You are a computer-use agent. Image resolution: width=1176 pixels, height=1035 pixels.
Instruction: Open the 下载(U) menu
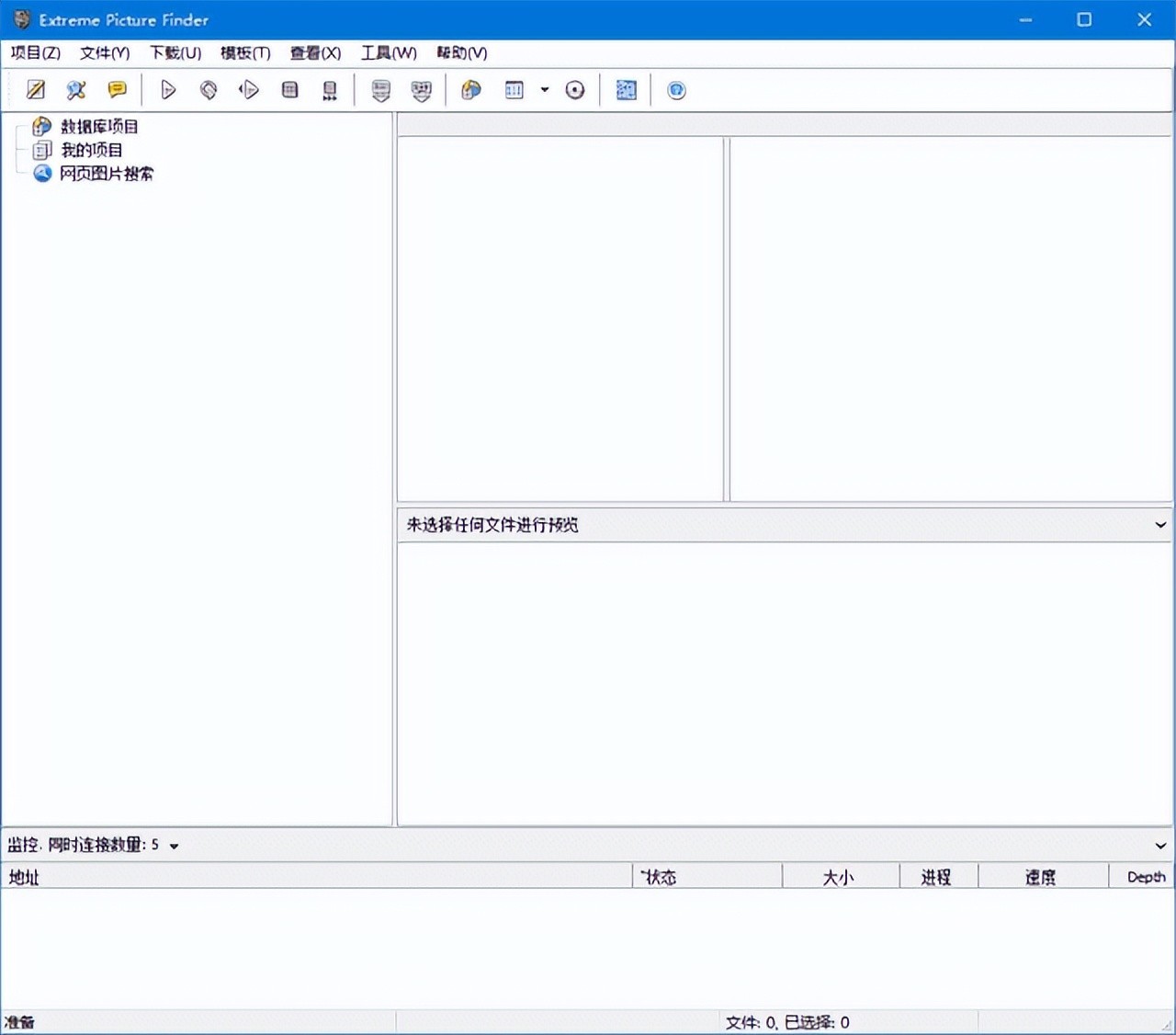click(175, 53)
